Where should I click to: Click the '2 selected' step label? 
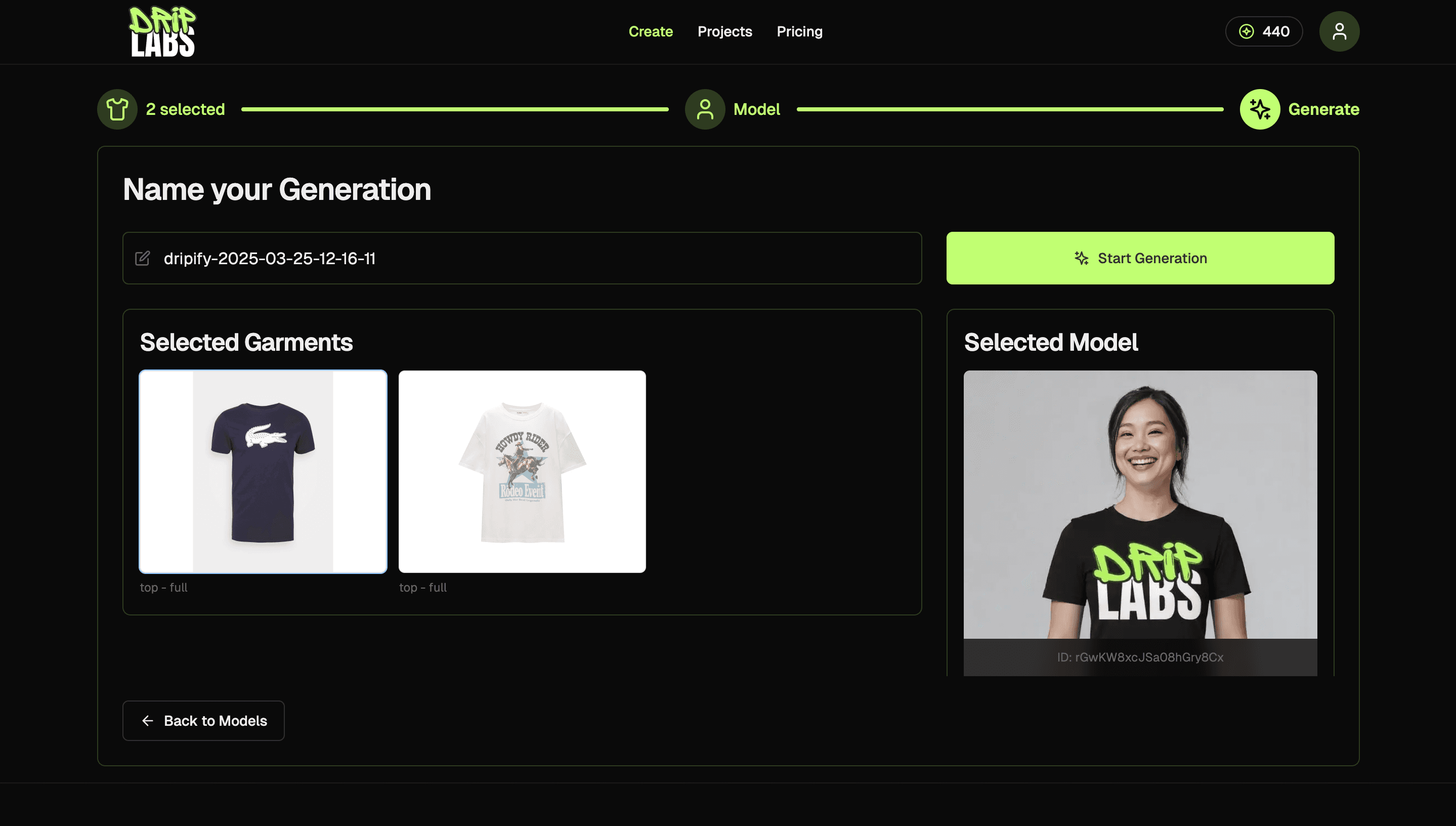pos(185,109)
